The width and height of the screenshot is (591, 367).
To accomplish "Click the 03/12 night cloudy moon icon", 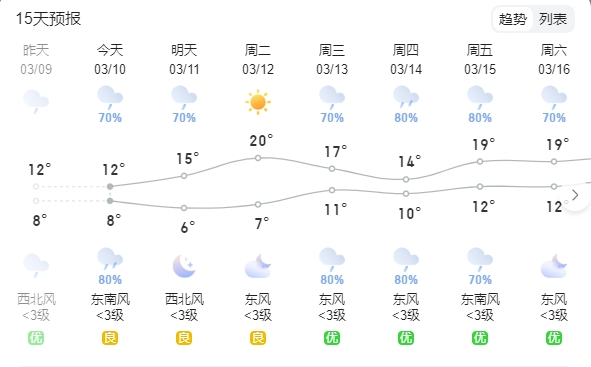I will click(x=258, y=266).
